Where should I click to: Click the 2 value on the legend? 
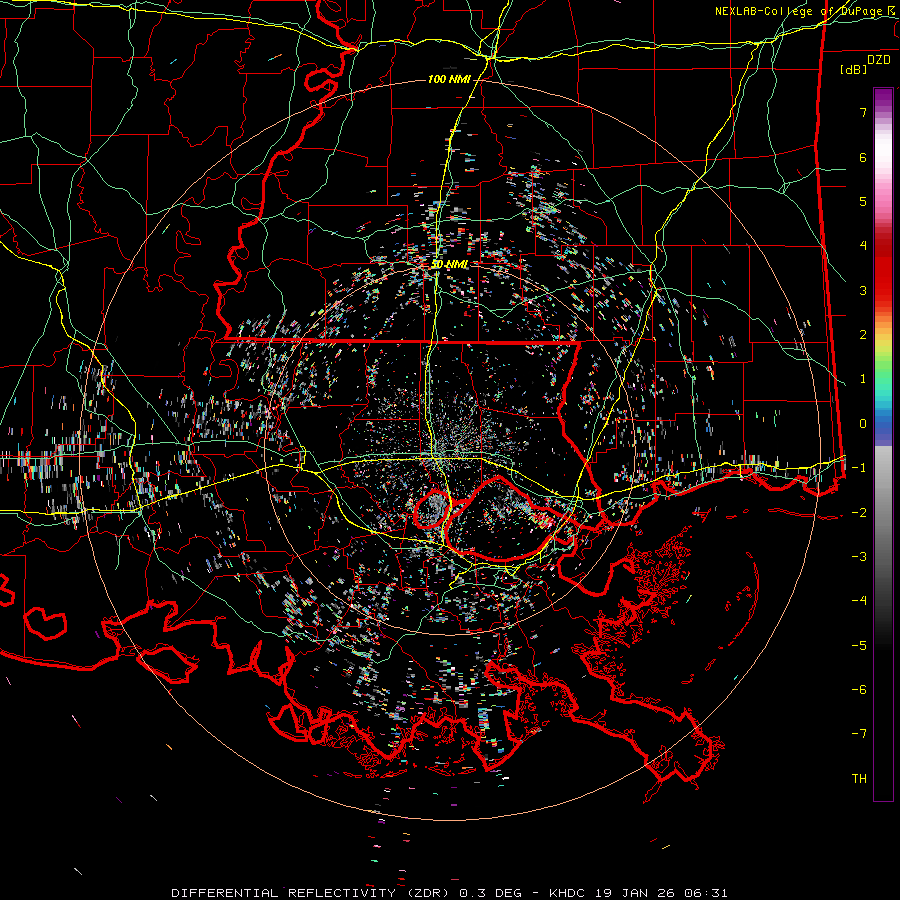pos(863,335)
